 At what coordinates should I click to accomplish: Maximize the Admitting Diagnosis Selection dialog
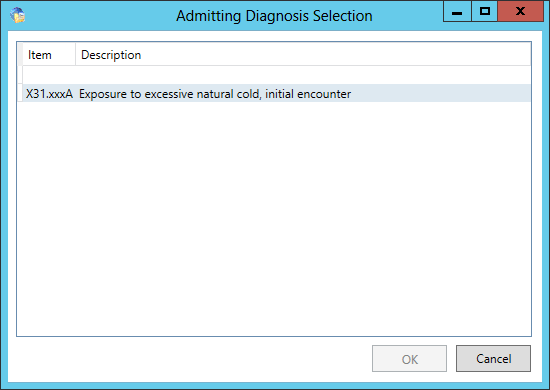click(x=484, y=12)
